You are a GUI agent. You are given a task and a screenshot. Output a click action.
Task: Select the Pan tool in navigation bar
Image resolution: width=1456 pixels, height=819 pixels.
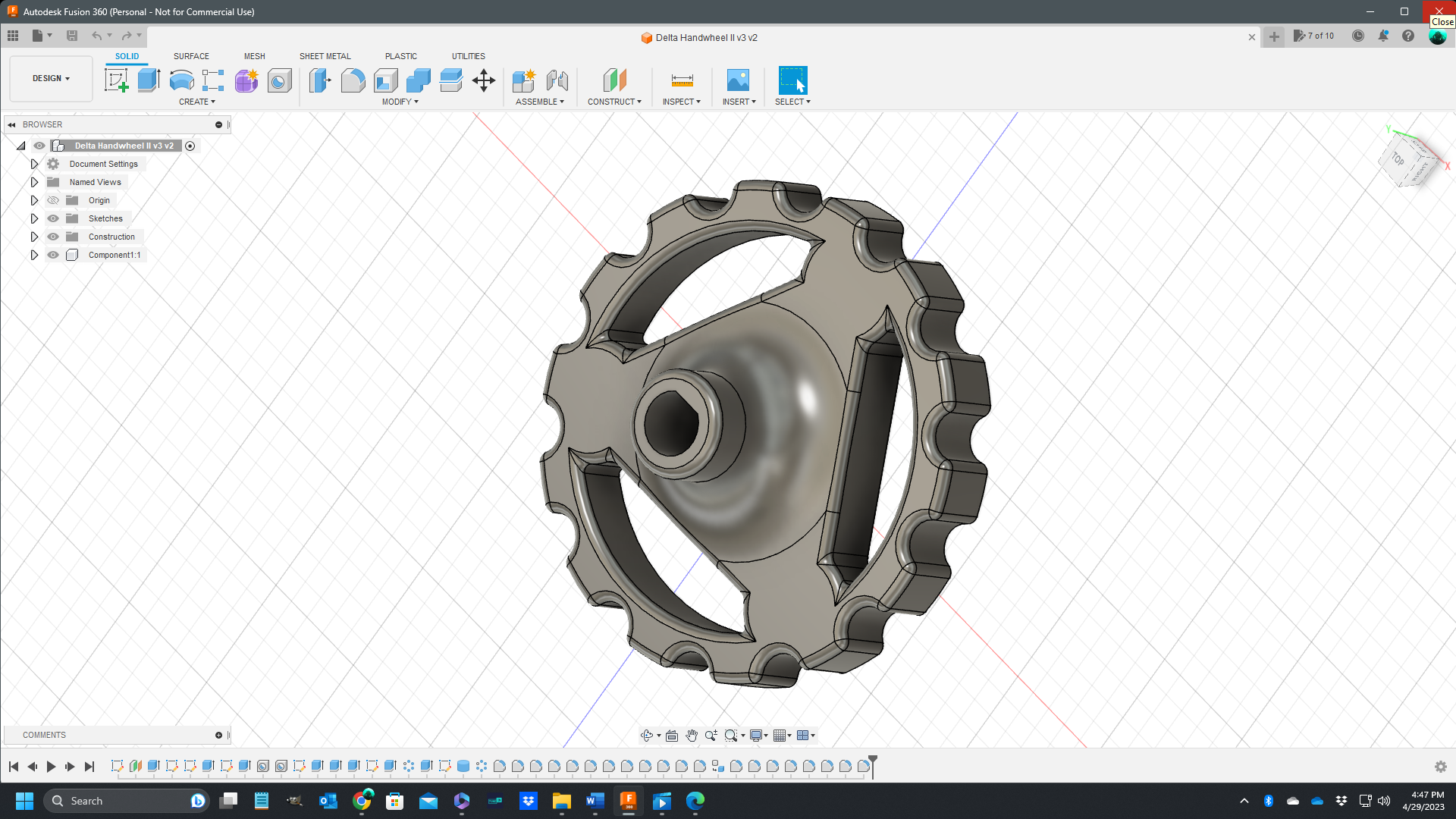coord(691,735)
